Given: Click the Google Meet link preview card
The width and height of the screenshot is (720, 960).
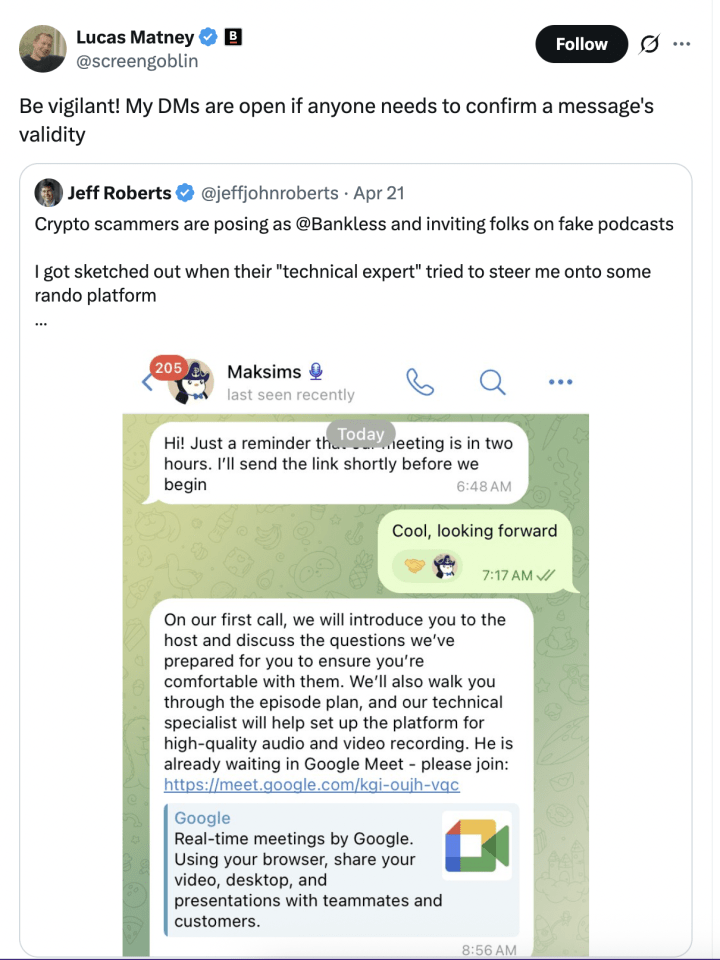Looking at the screenshot, I should (341, 869).
